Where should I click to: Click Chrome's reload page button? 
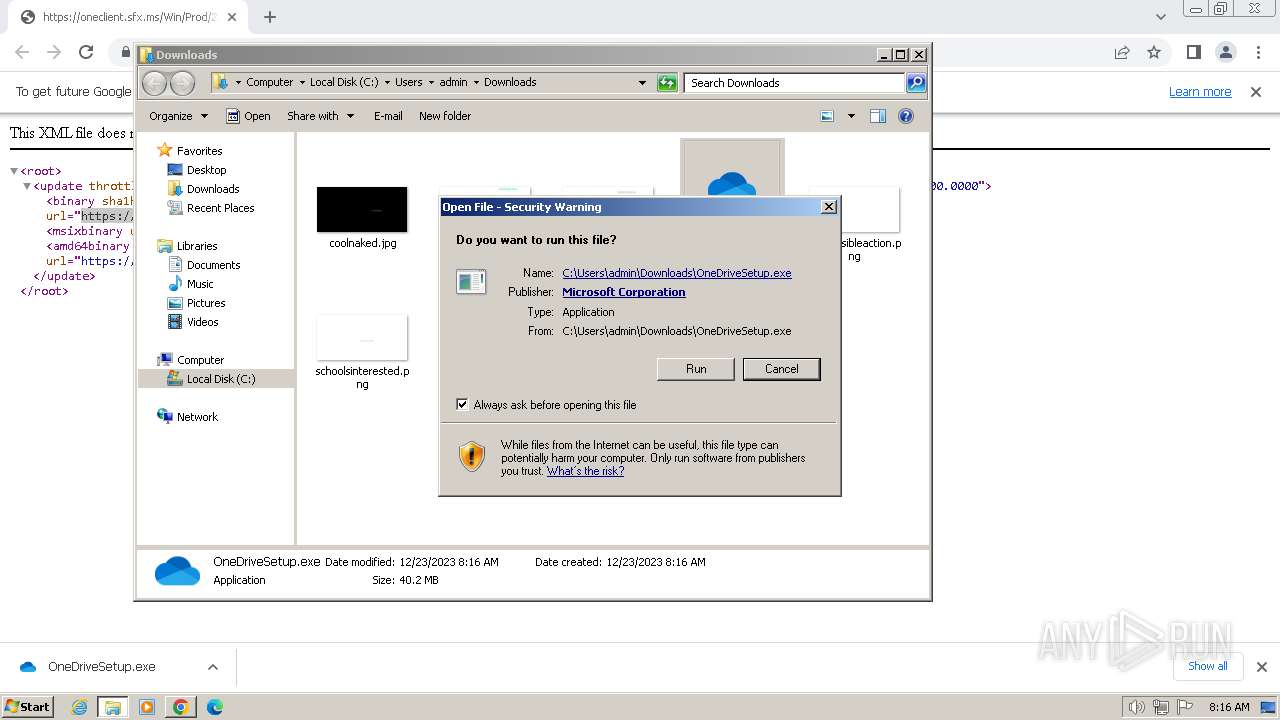coord(86,52)
